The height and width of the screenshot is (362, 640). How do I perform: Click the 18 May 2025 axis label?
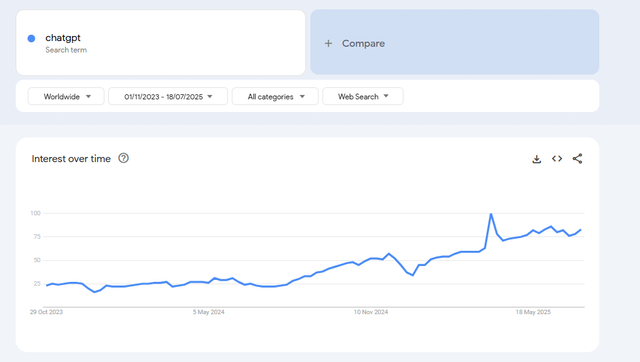(x=533, y=312)
